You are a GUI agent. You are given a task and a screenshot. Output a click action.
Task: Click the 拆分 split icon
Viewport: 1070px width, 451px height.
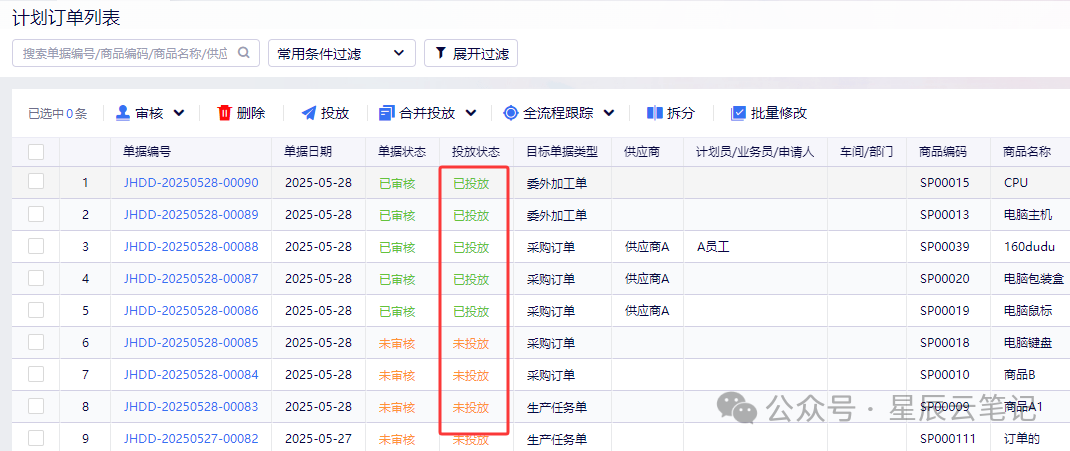pyautogui.click(x=654, y=113)
